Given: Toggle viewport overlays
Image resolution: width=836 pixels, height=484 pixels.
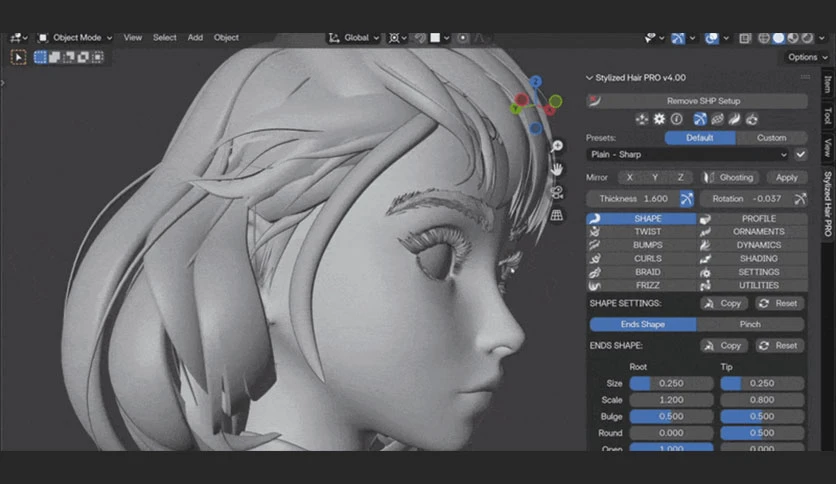Looking at the screenshot, I should click(711, 38).
